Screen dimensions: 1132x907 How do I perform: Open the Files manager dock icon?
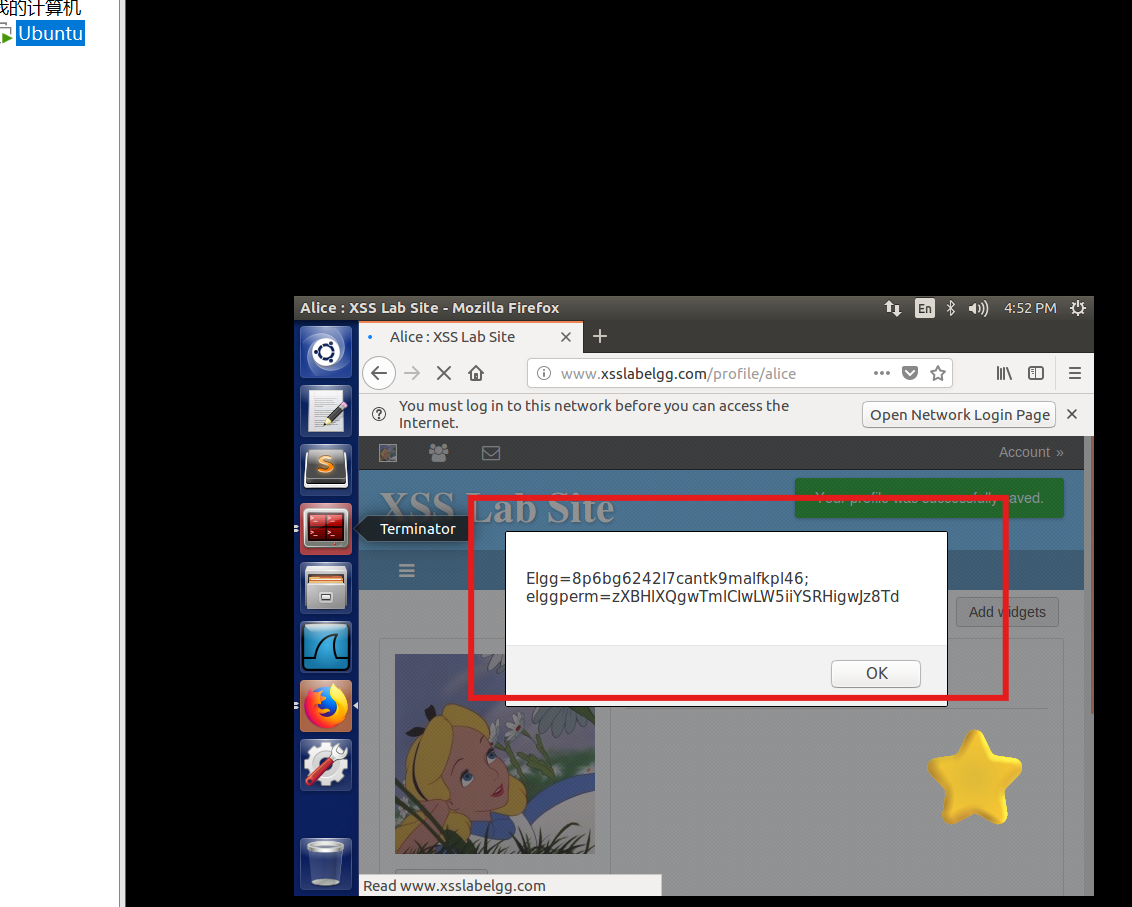(326, 588)
